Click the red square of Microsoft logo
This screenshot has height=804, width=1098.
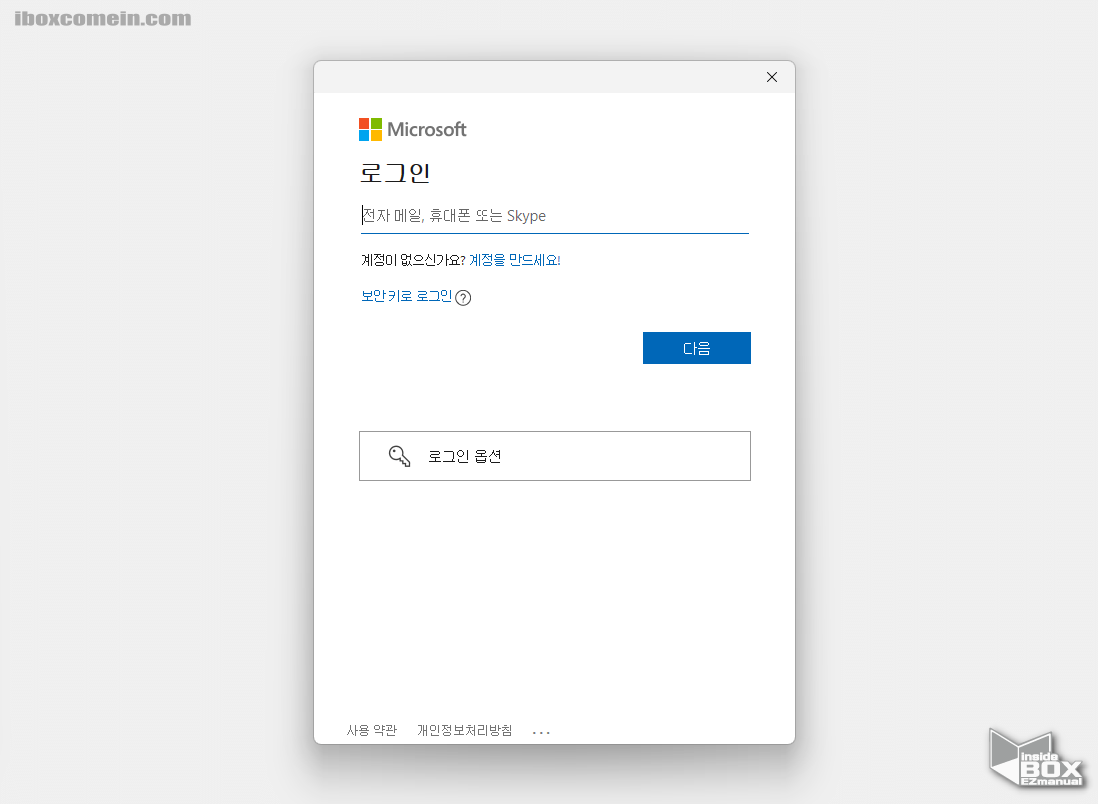365,123
